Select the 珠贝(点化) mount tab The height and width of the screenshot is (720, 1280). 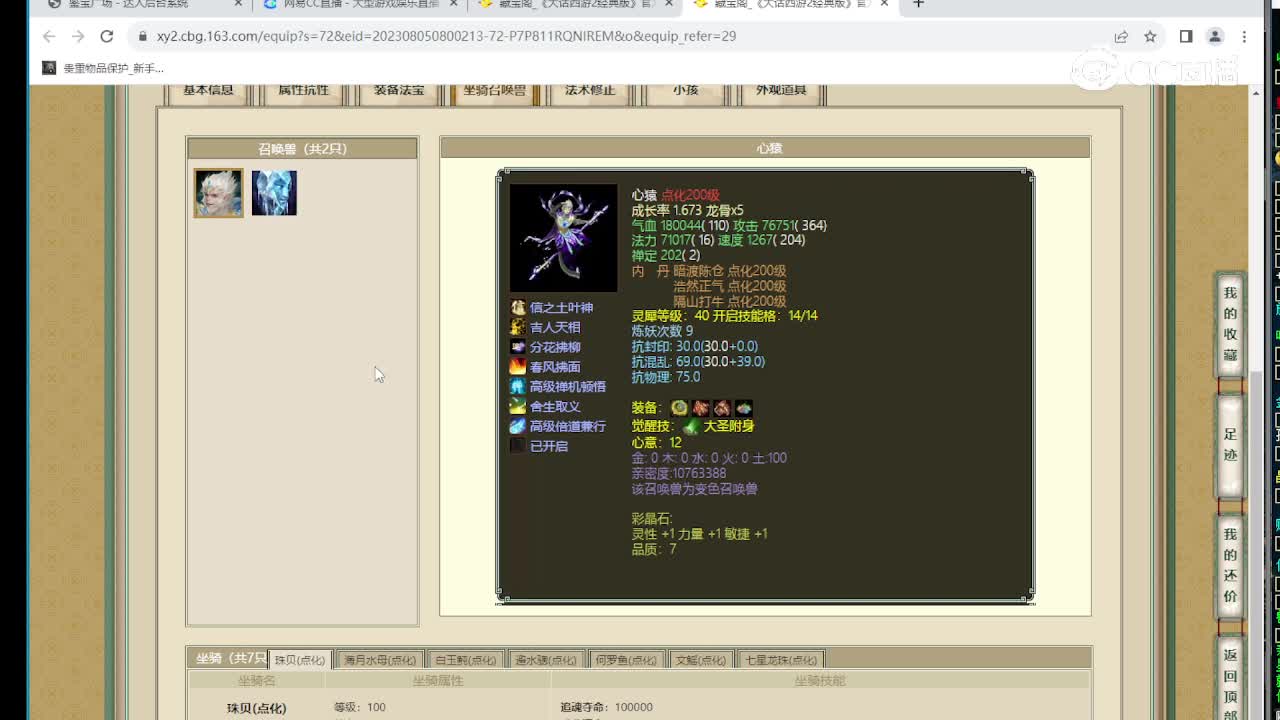click(x=299, y=660)
